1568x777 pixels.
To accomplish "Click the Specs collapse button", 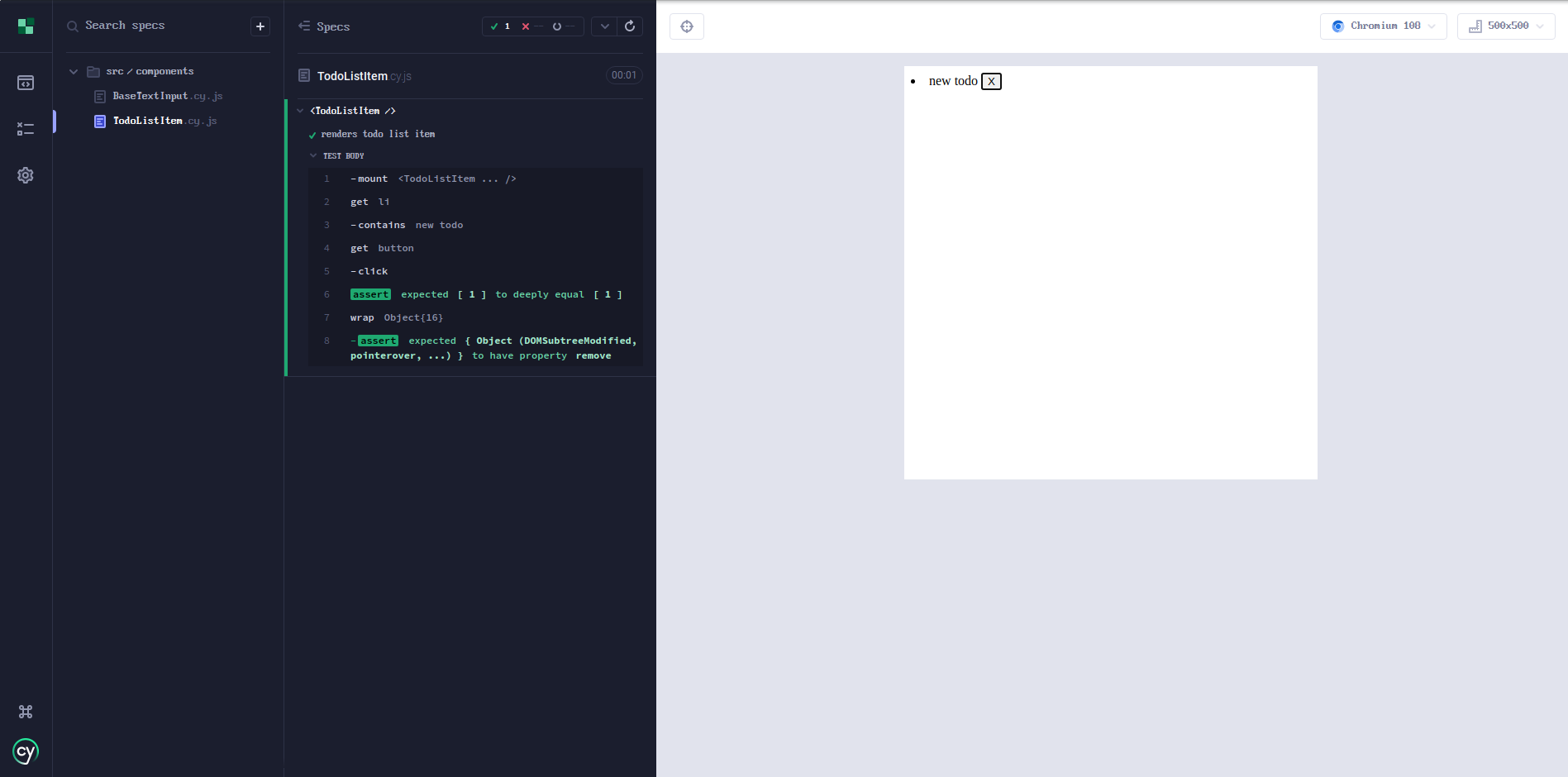I will [304, 26].
